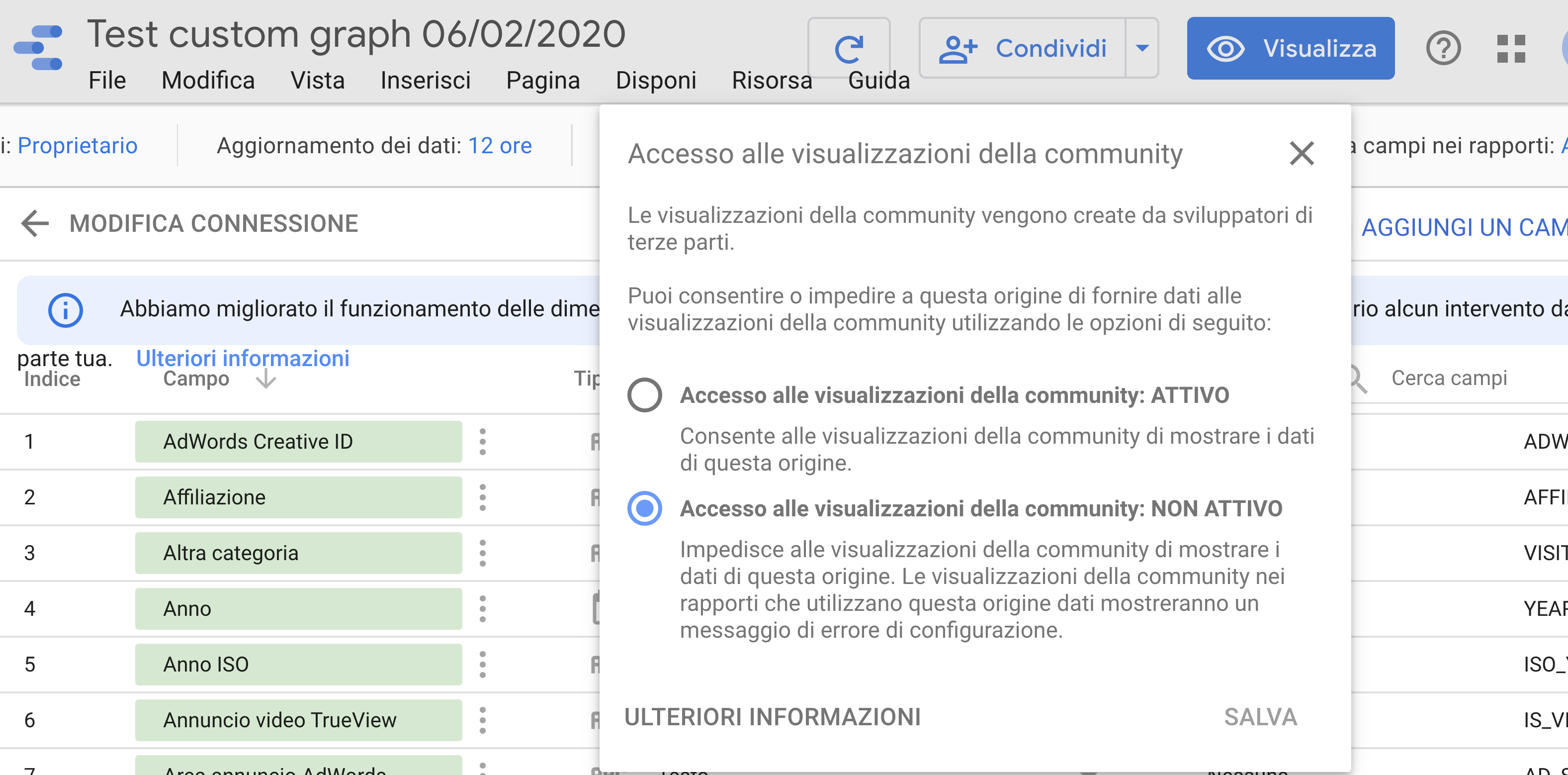Open the Google apps grid icon

coord(1511,48)
